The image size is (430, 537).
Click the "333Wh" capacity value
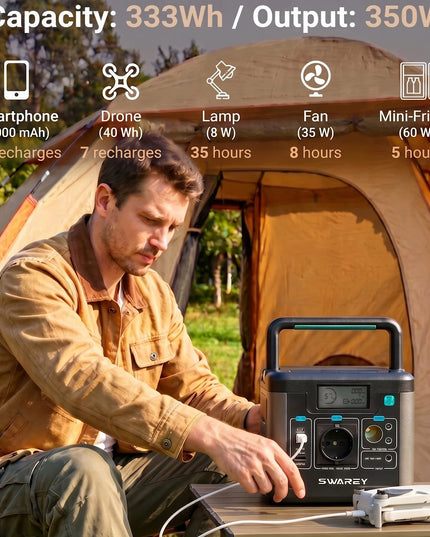[174, 16]
